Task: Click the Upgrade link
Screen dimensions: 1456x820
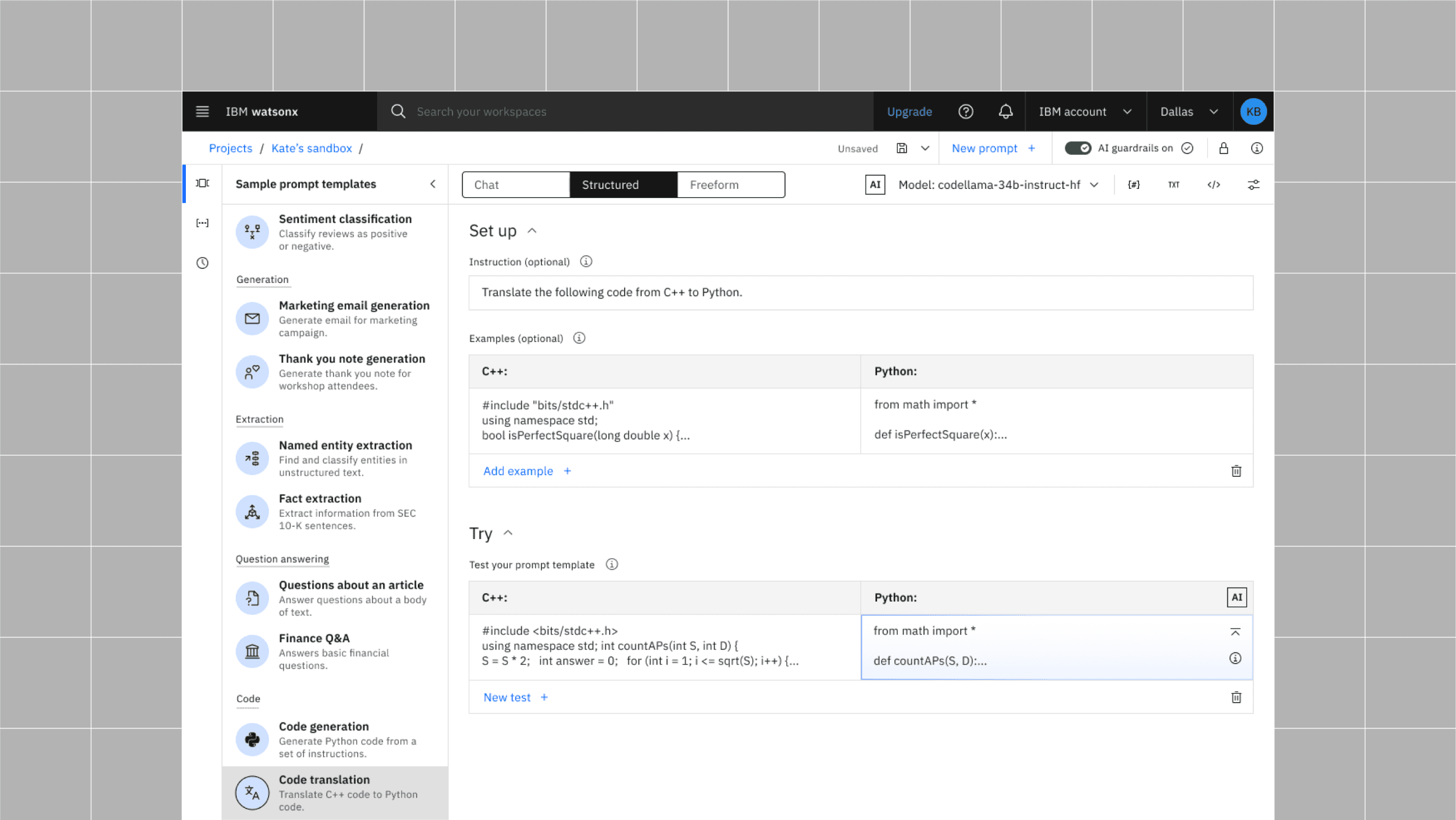Action: 910,111
